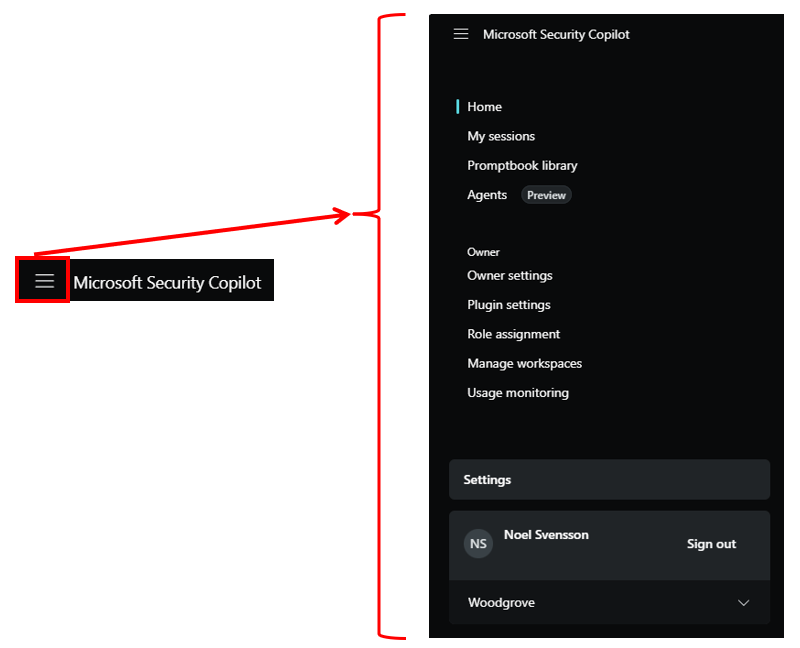The image size is (800, 648).
Task: Click the NS user avatar
Action: pos(478,544)
